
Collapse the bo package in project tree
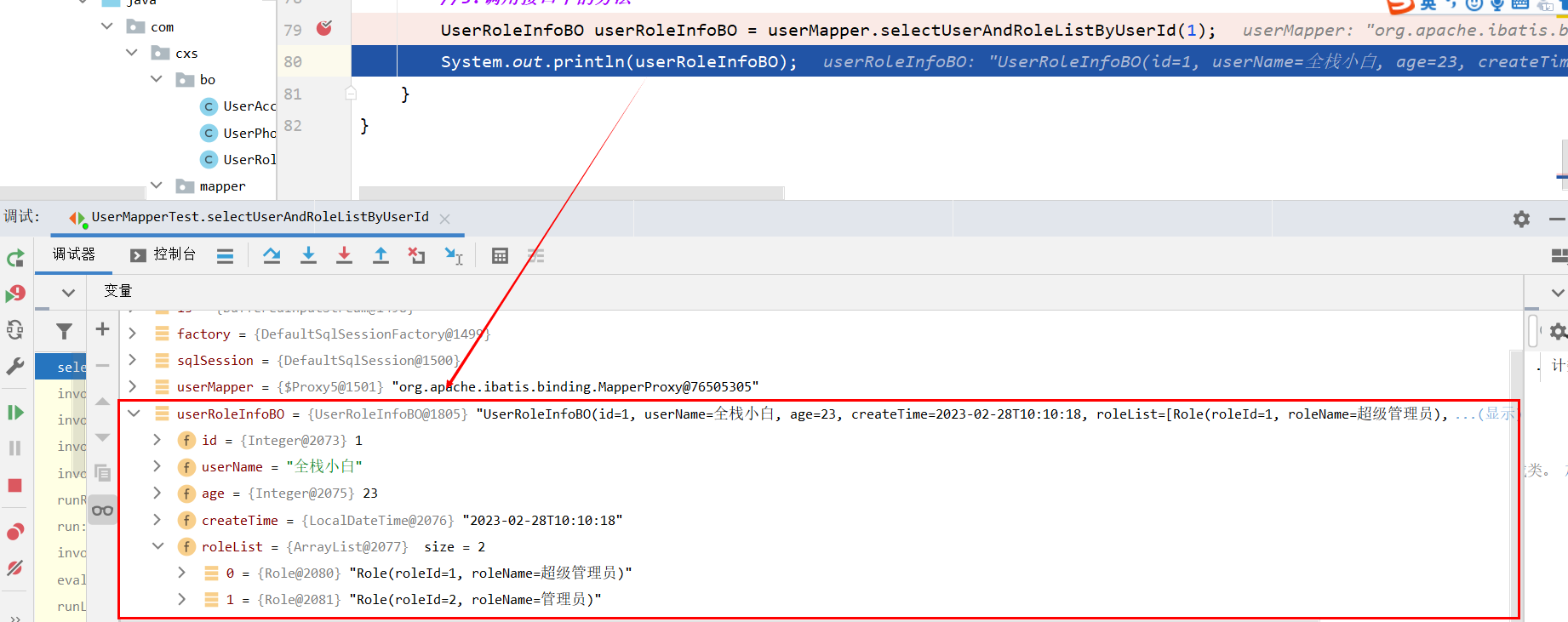157,79
